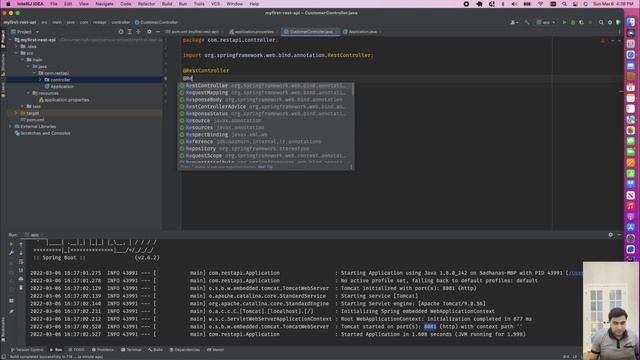The image size is (640, 360).
Task: Open the run configuration dropdown 'app'
Action: 546,22
